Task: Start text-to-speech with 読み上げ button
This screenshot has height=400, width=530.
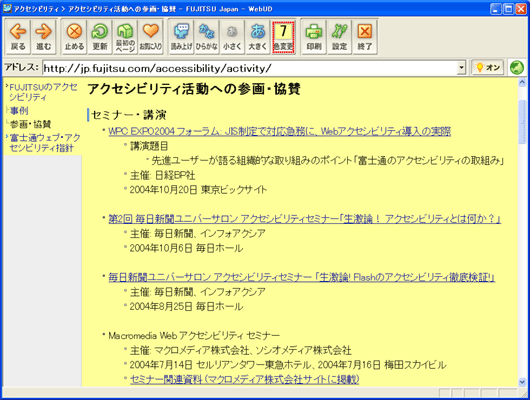Action: click(x=182, y=37)
